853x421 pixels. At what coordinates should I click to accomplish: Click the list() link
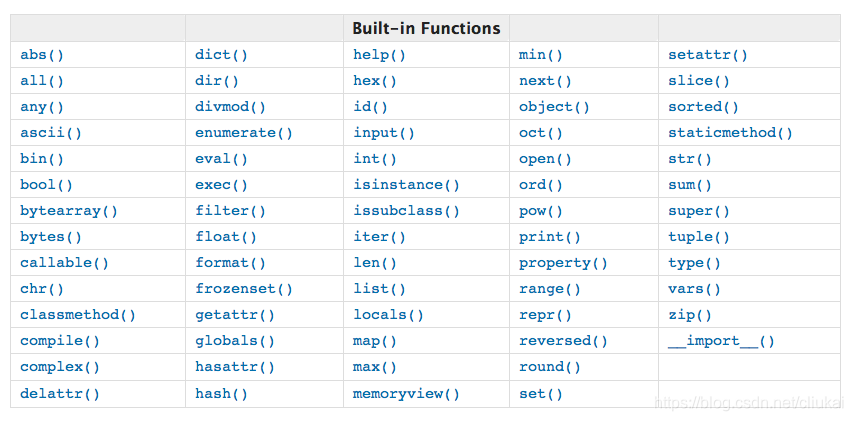380,289
